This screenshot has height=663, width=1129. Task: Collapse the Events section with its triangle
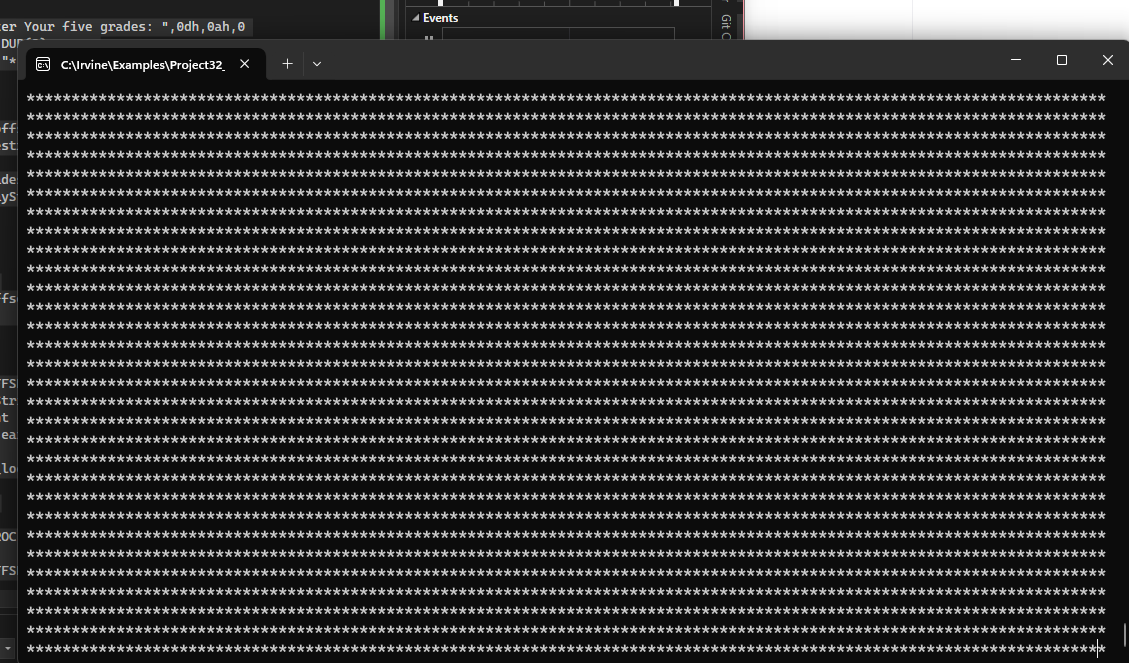pyautogui.click(x=417, y=17)
